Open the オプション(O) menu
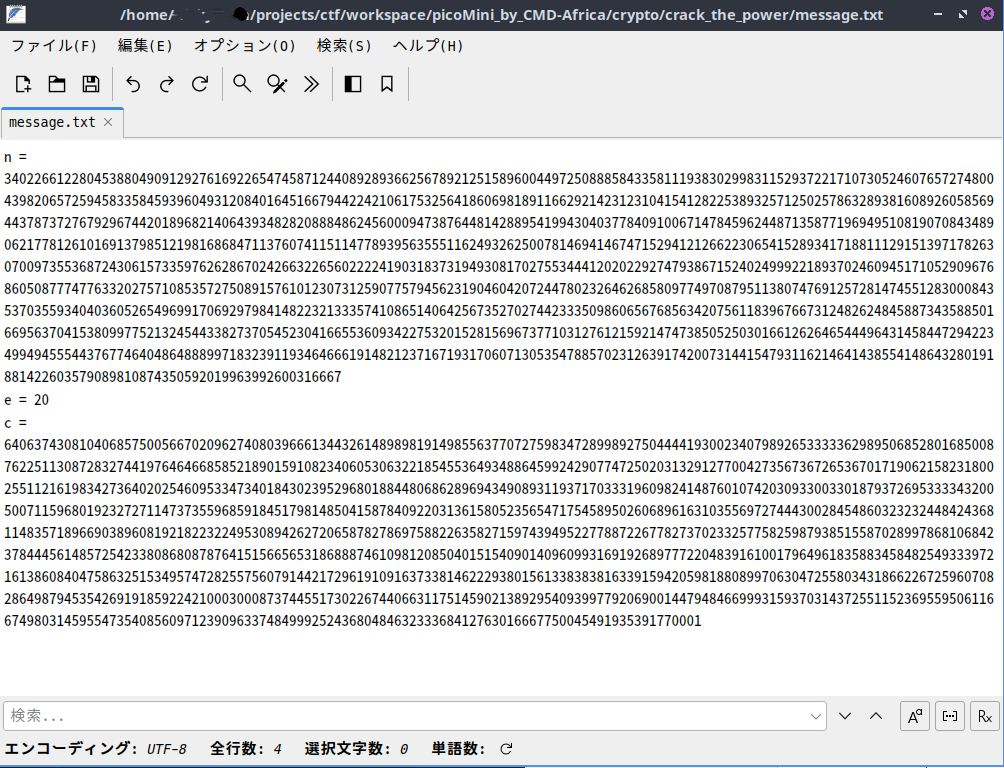The image size is (1004, 768). tap(244, 46)
